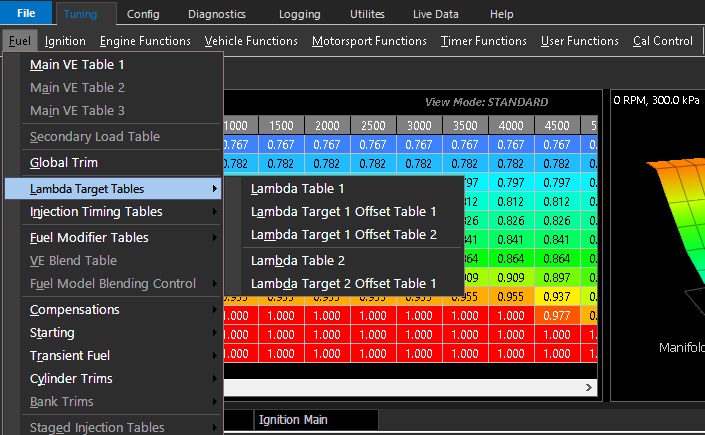Open Lambda Target 2 Offset Table 1
The height and width of the screenshot is (435, 705).
click(x=344, y=284)
